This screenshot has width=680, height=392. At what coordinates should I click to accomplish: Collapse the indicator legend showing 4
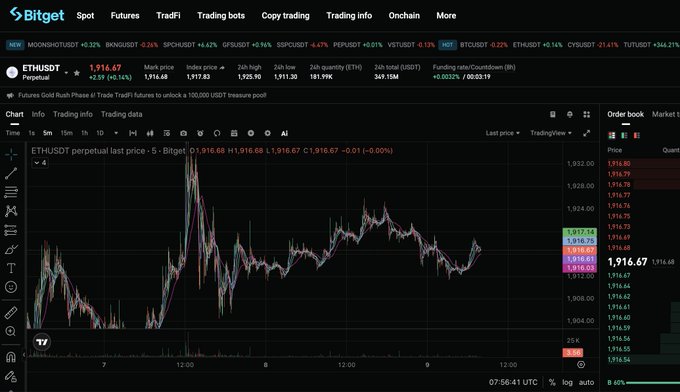40,163
